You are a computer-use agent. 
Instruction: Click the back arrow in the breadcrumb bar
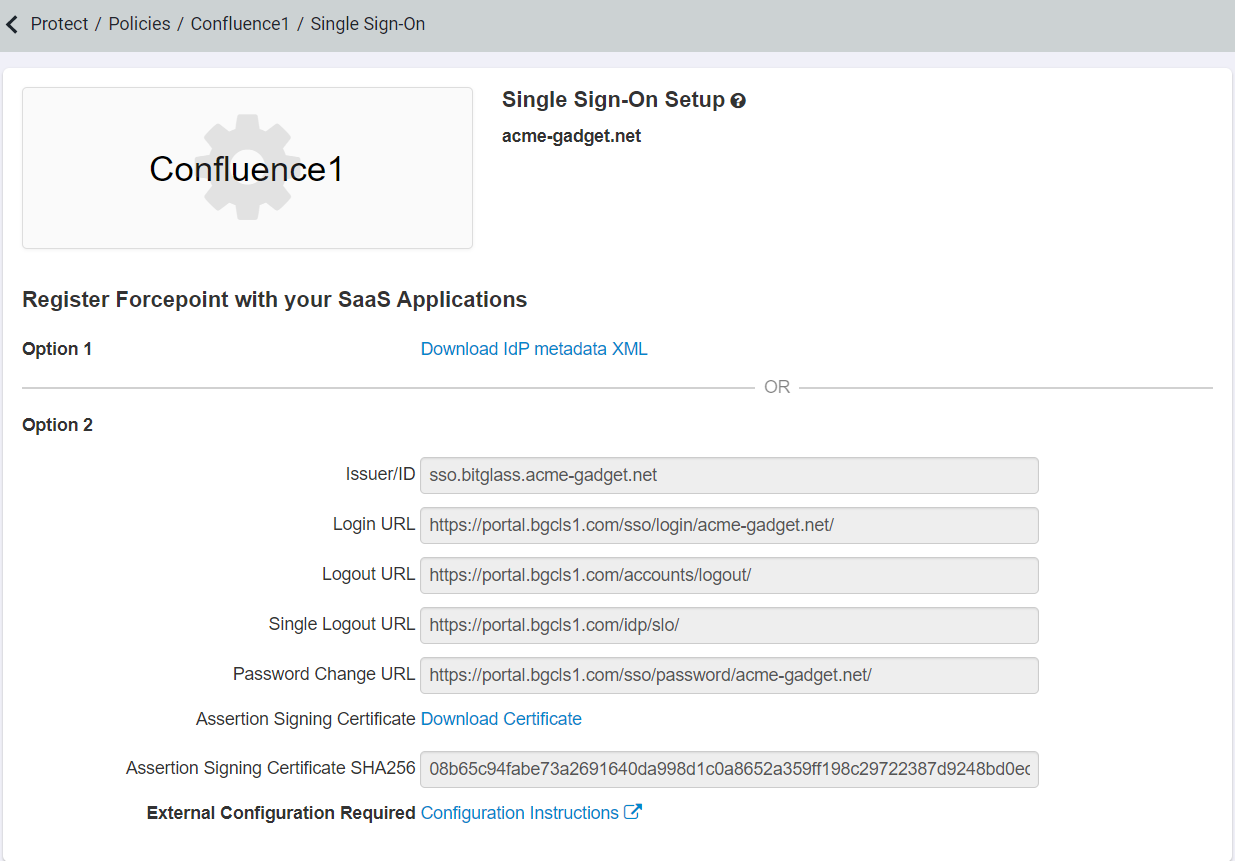[11, 23]
